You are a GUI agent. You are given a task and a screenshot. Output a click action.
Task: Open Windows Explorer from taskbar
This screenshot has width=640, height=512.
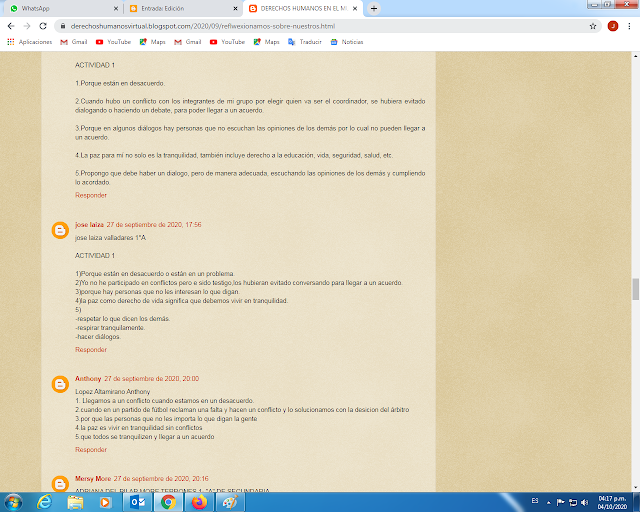click(75, 502)
